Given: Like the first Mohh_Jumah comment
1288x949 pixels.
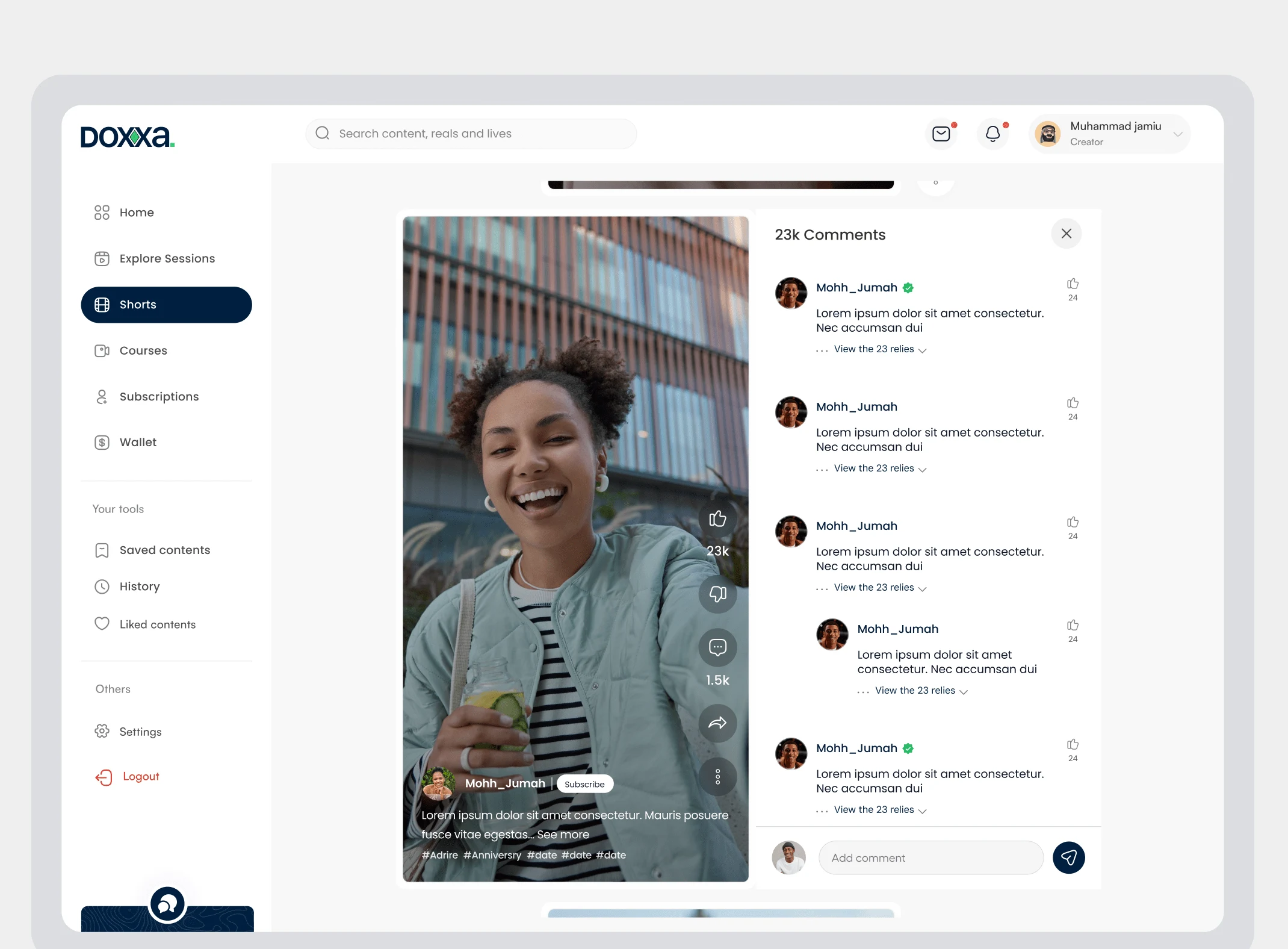Looking at the screenshot, I should coord(1073,284).
